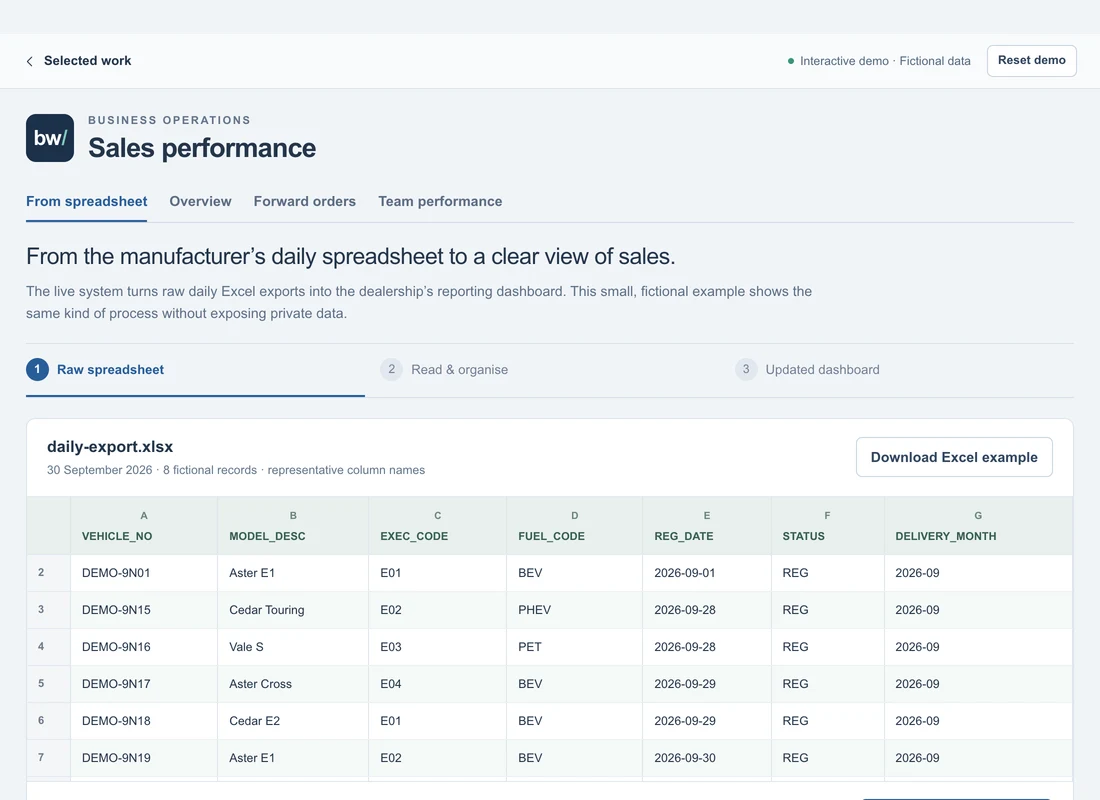Click the VEHICLE_NO column header
The image size is (1100, 800).
click(144, 526)
